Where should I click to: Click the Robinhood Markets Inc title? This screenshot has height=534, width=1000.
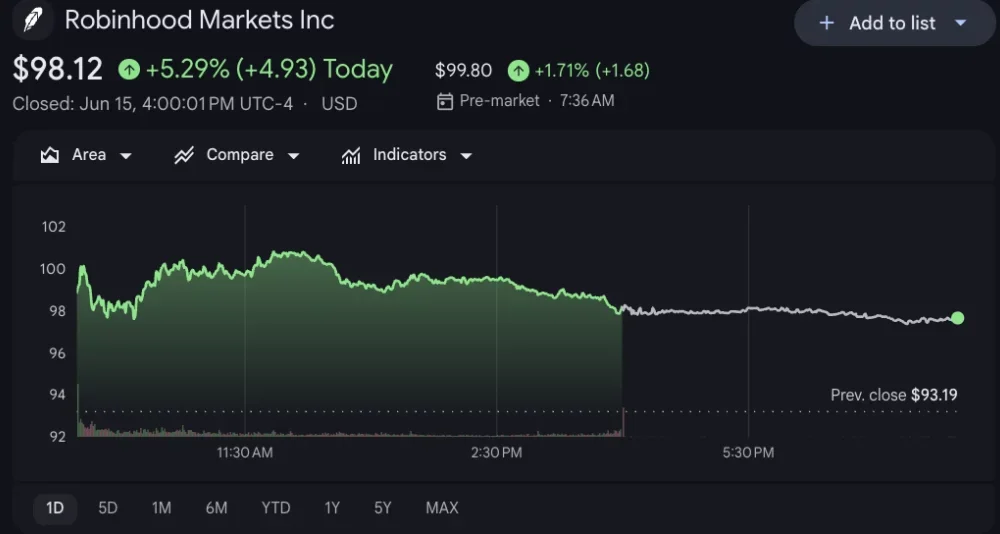click(199, 20)
